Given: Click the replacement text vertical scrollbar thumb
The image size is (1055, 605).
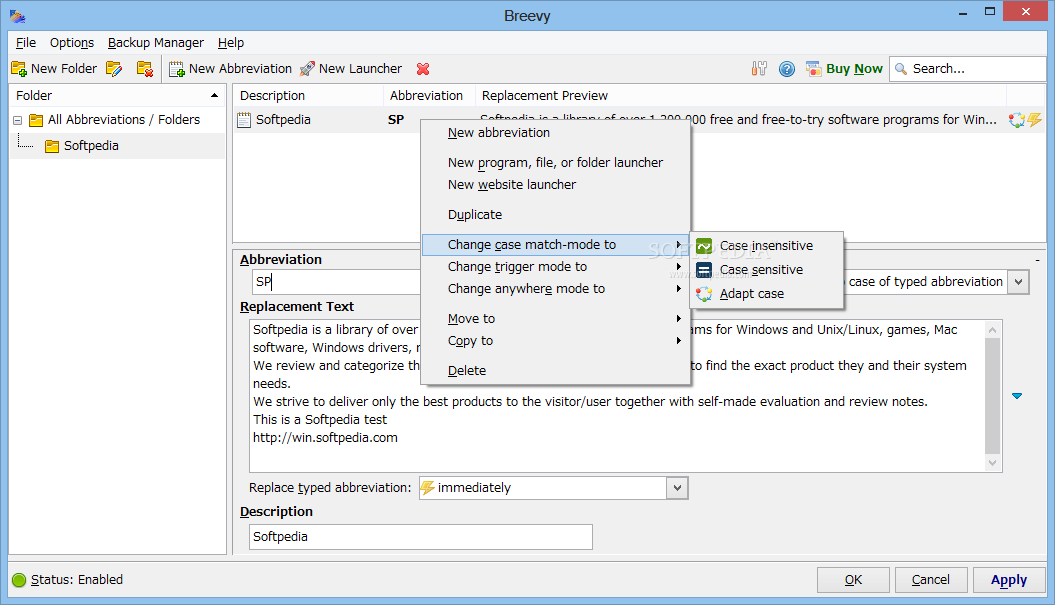Looking at the screenshot, I should 992,396.
